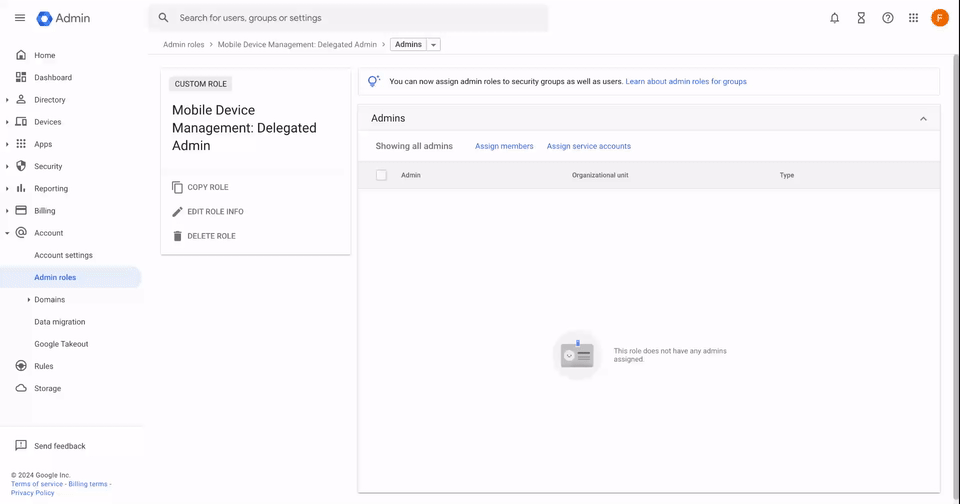This screenshot has height=504, width=960.
Task: Open the Google apps grid
Action: [913, 18]
